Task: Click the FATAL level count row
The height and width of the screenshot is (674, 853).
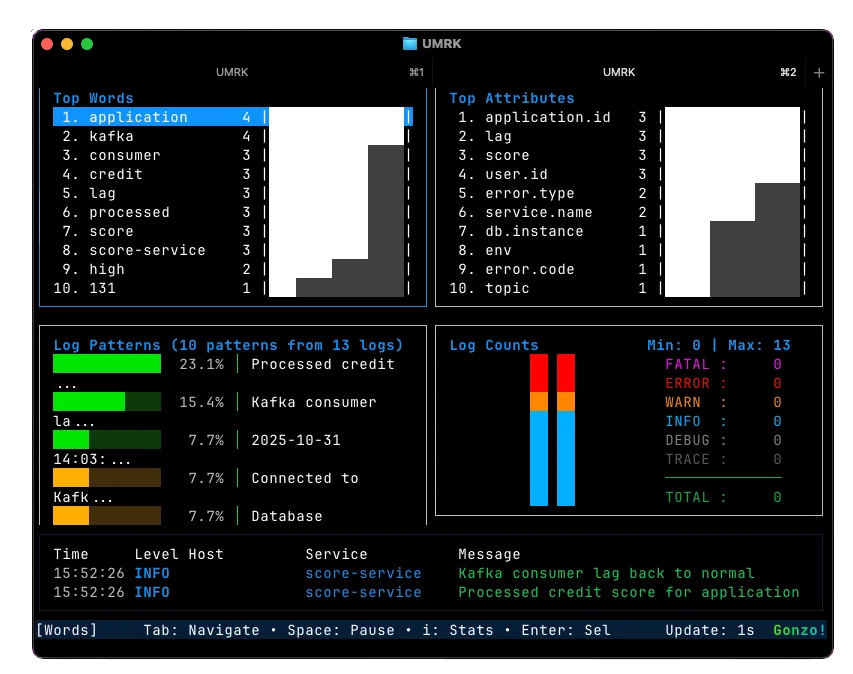Action: pos(722,364)
